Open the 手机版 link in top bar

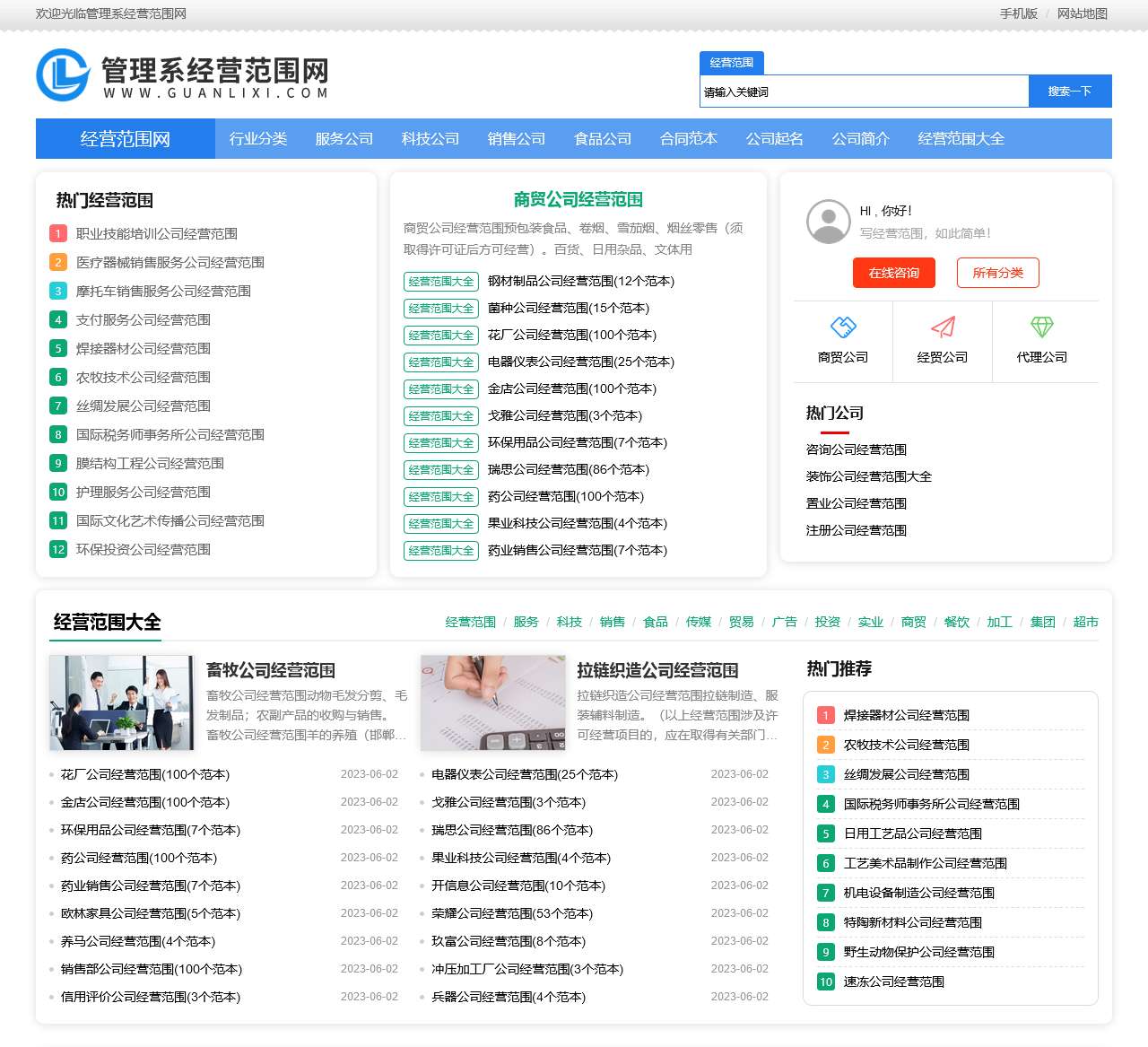point(1018,13)
